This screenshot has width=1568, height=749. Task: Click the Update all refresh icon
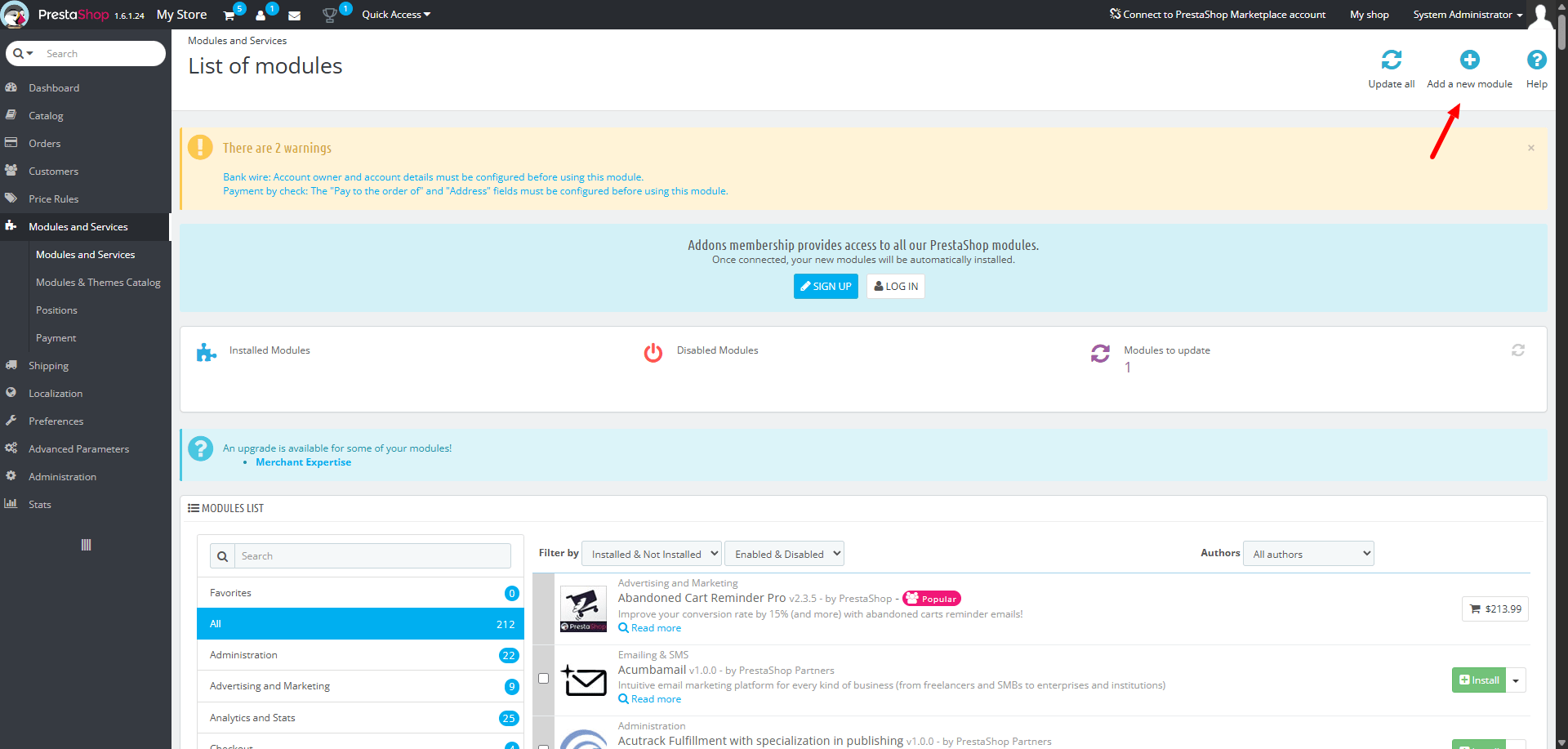pos(1391,60)
